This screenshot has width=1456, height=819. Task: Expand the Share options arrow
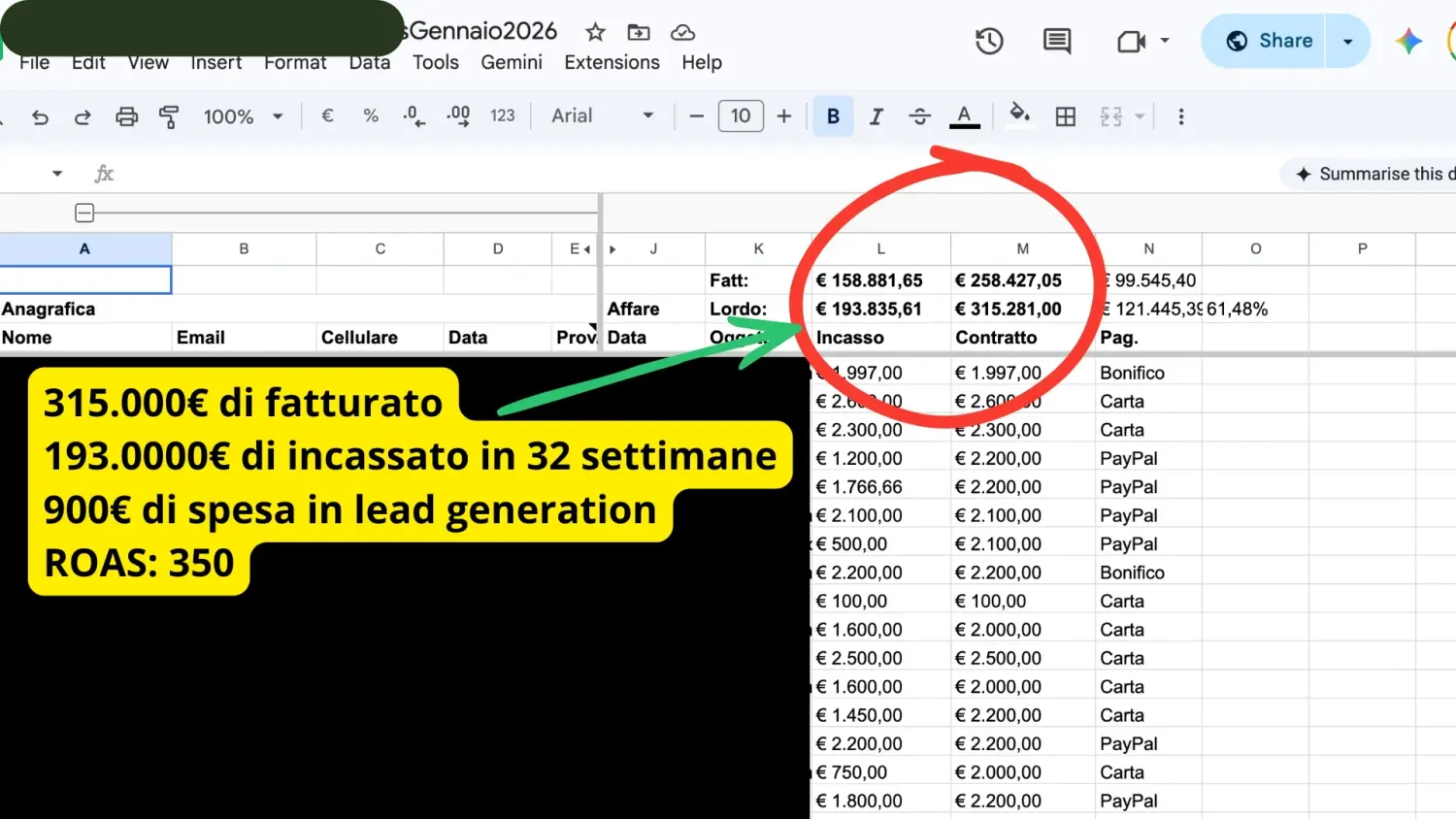click(1347, 41)
